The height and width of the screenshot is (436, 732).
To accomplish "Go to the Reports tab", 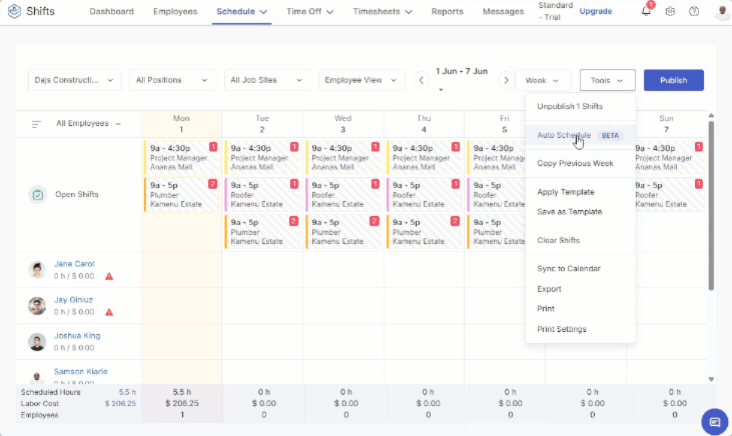I will pos(447,12).
